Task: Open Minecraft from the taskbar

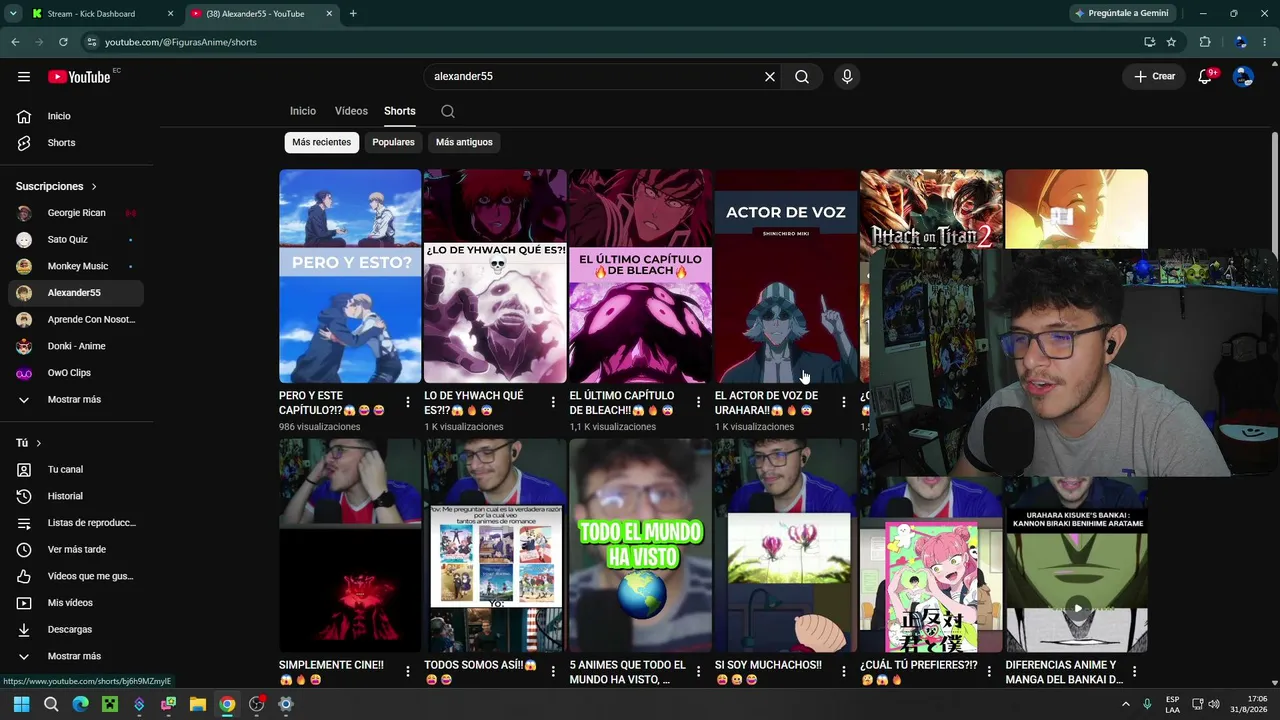Action: [110, 704]
